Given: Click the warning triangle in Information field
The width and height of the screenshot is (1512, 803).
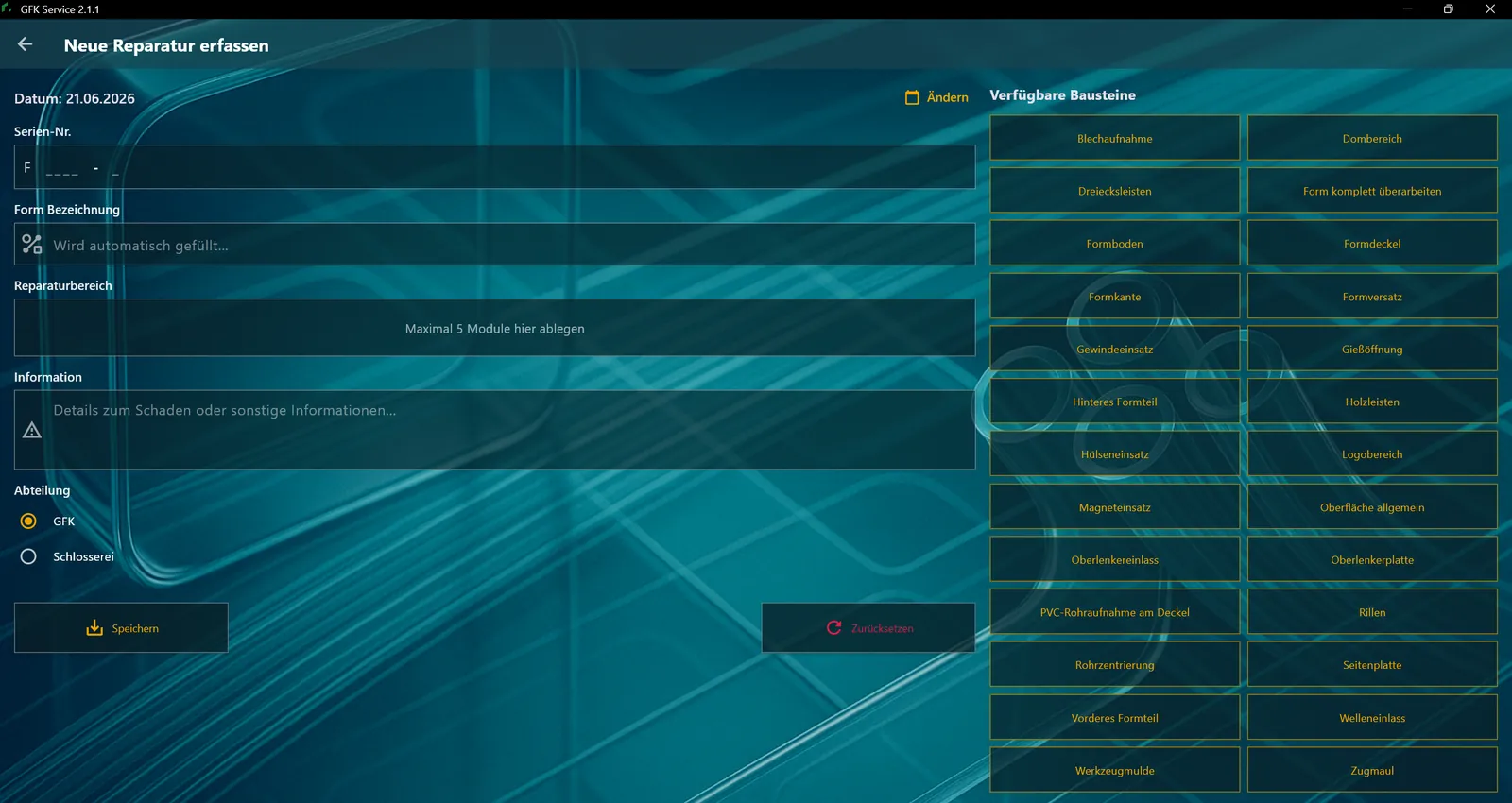Looking at the screenshot, I should pyautogui.click(x=32, y=431).
